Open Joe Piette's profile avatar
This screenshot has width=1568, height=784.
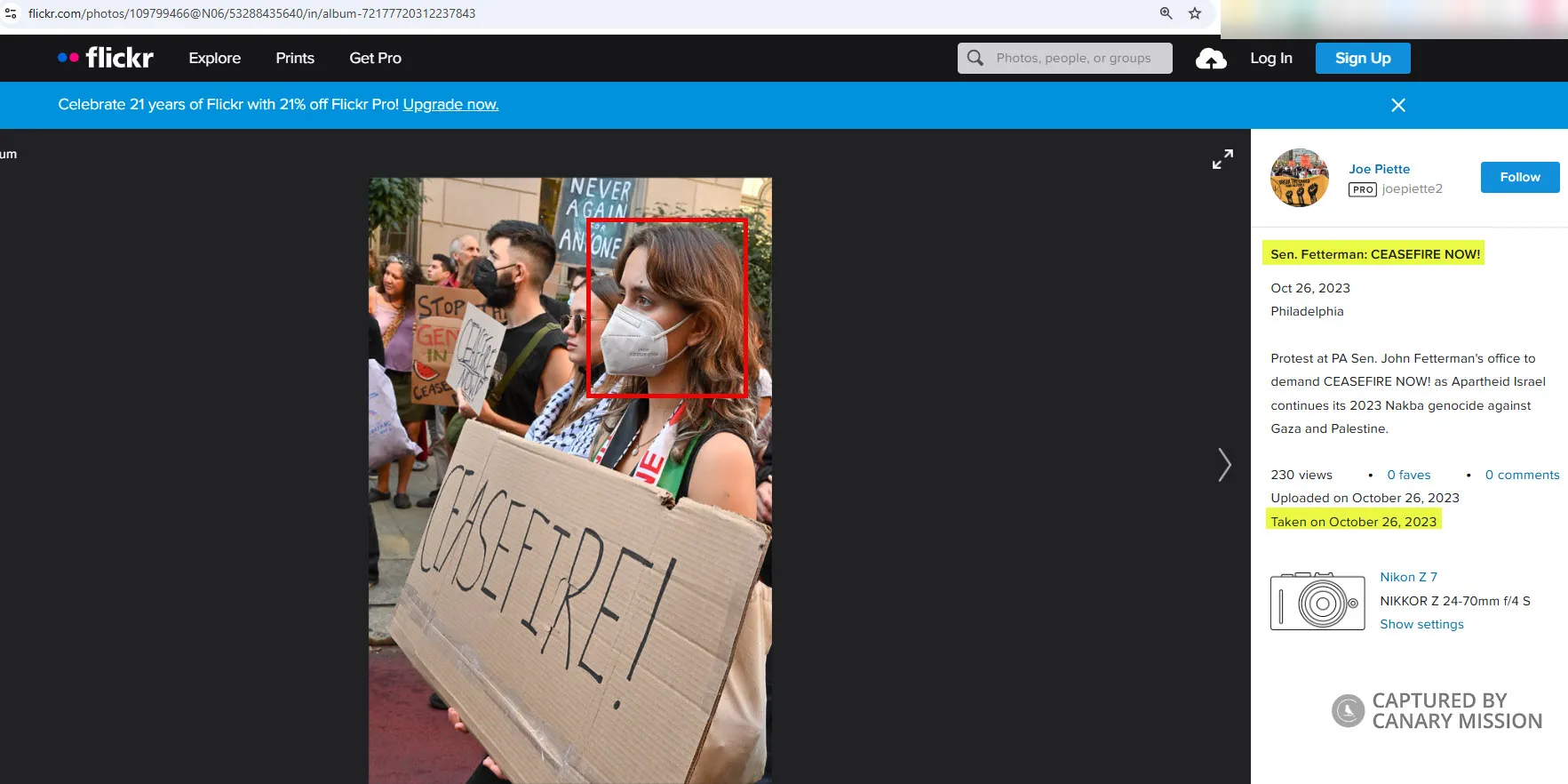click(1300, 178)
